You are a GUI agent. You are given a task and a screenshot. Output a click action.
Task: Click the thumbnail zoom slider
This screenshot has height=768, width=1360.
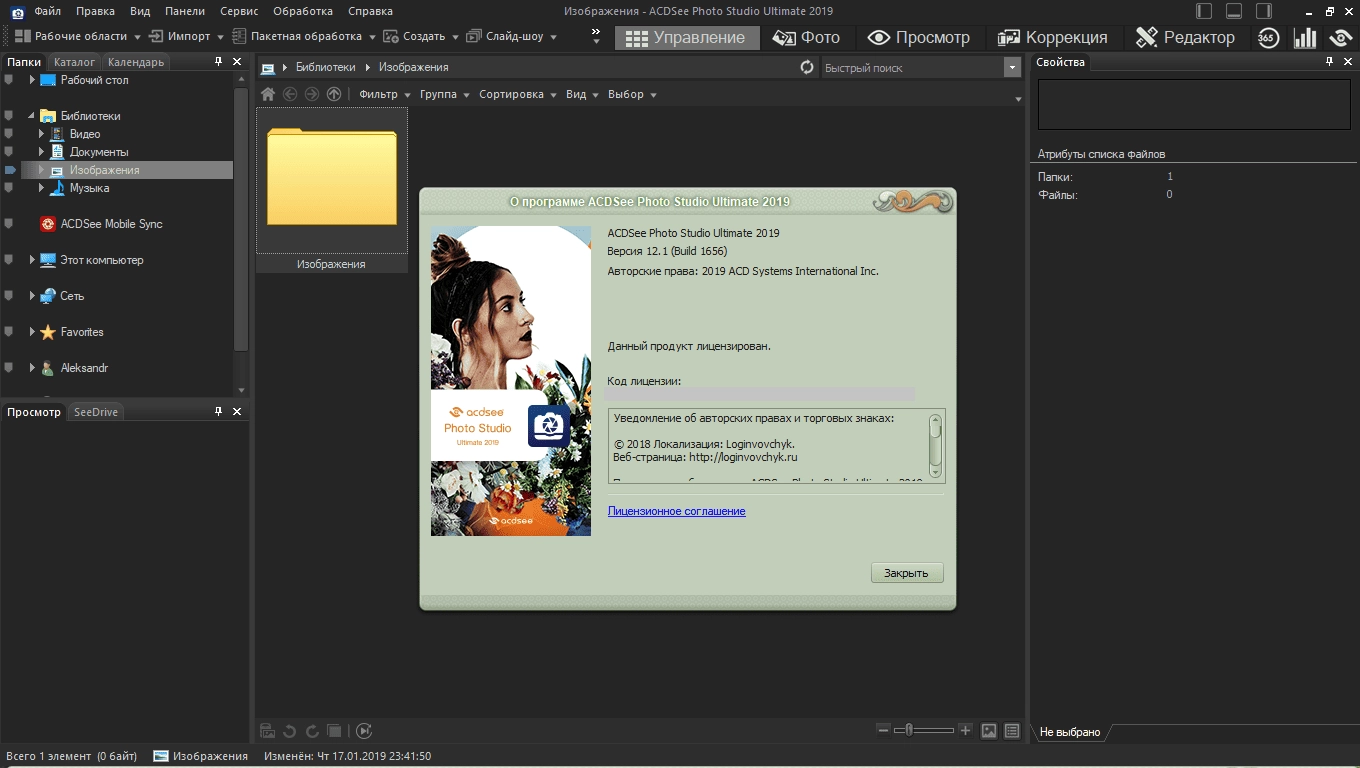coord(924,730)
